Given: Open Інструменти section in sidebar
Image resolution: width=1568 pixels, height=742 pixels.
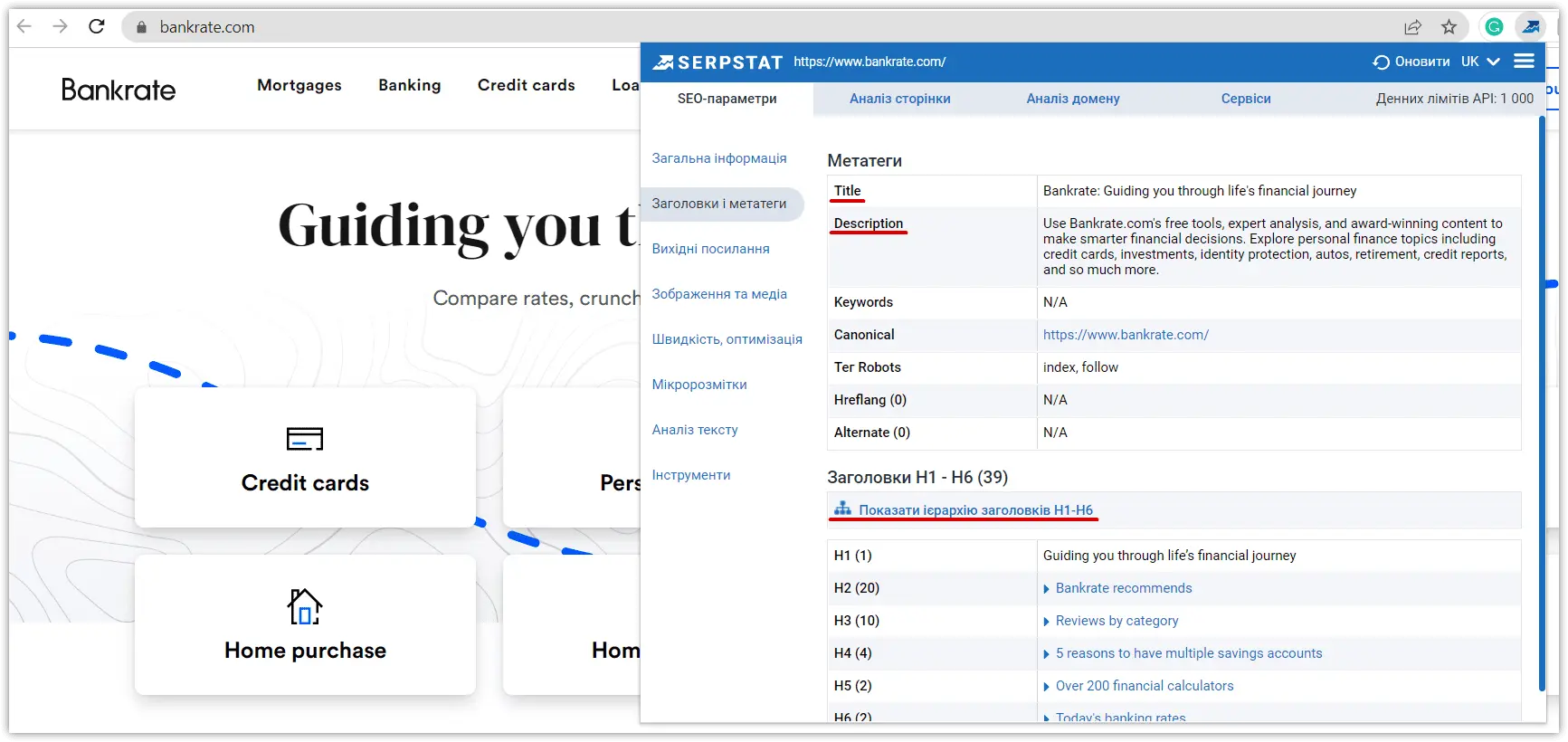Looking at the screenshot, I should coord(690,475).
